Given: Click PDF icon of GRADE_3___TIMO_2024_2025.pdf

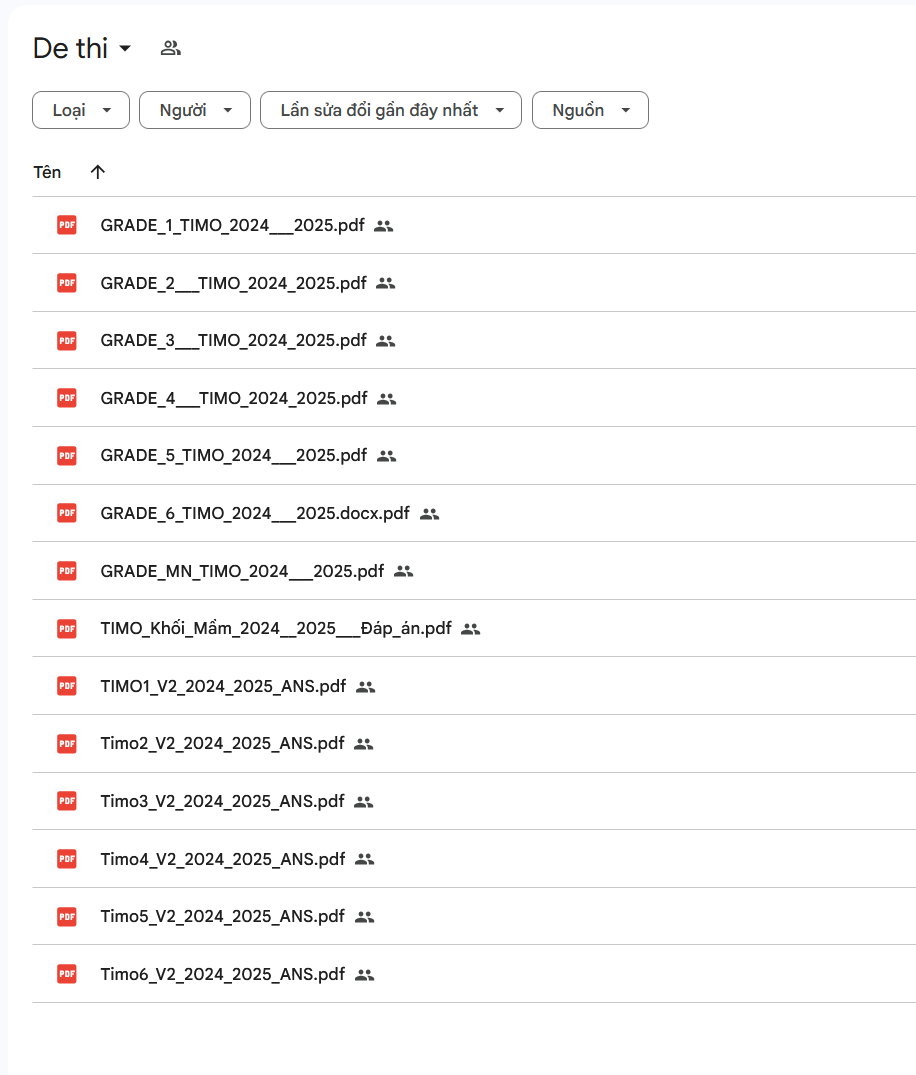Looking at the screenshot, I should 67,341.
